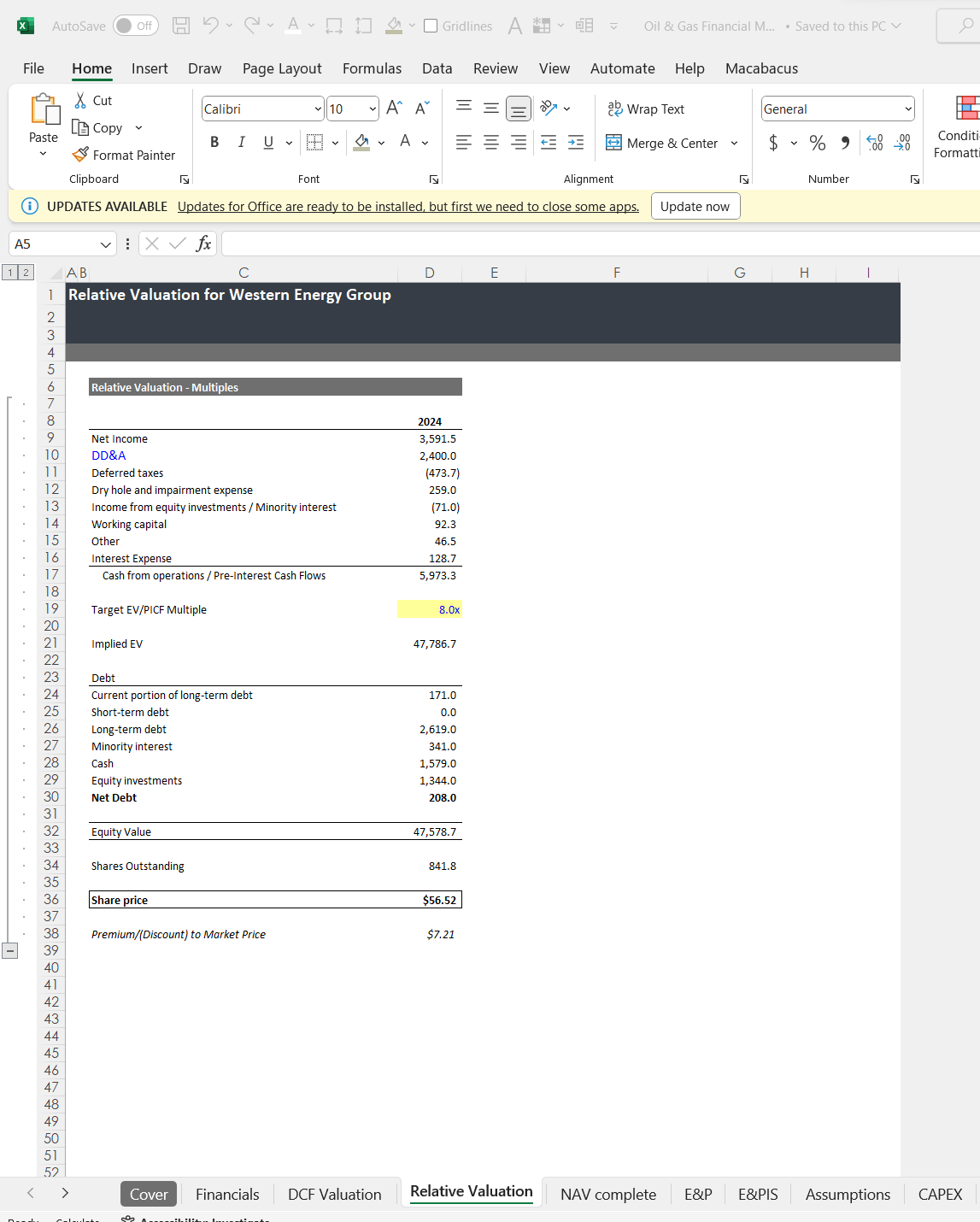
Task: Click the Increase Font Size icon
Action: point(394,109)
